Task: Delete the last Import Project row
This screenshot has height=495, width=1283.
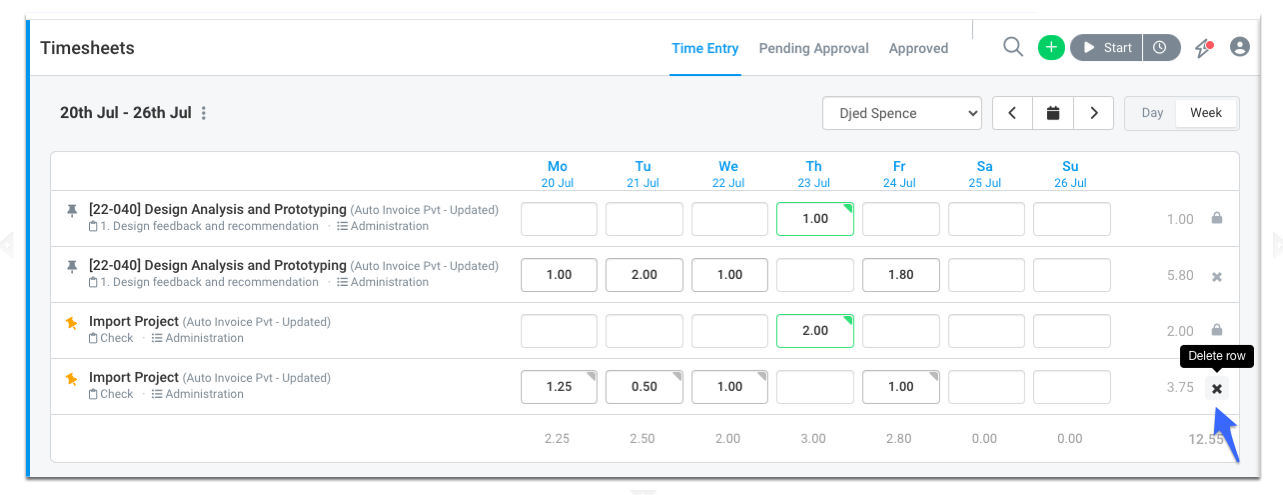Action: click(1217, 388)
